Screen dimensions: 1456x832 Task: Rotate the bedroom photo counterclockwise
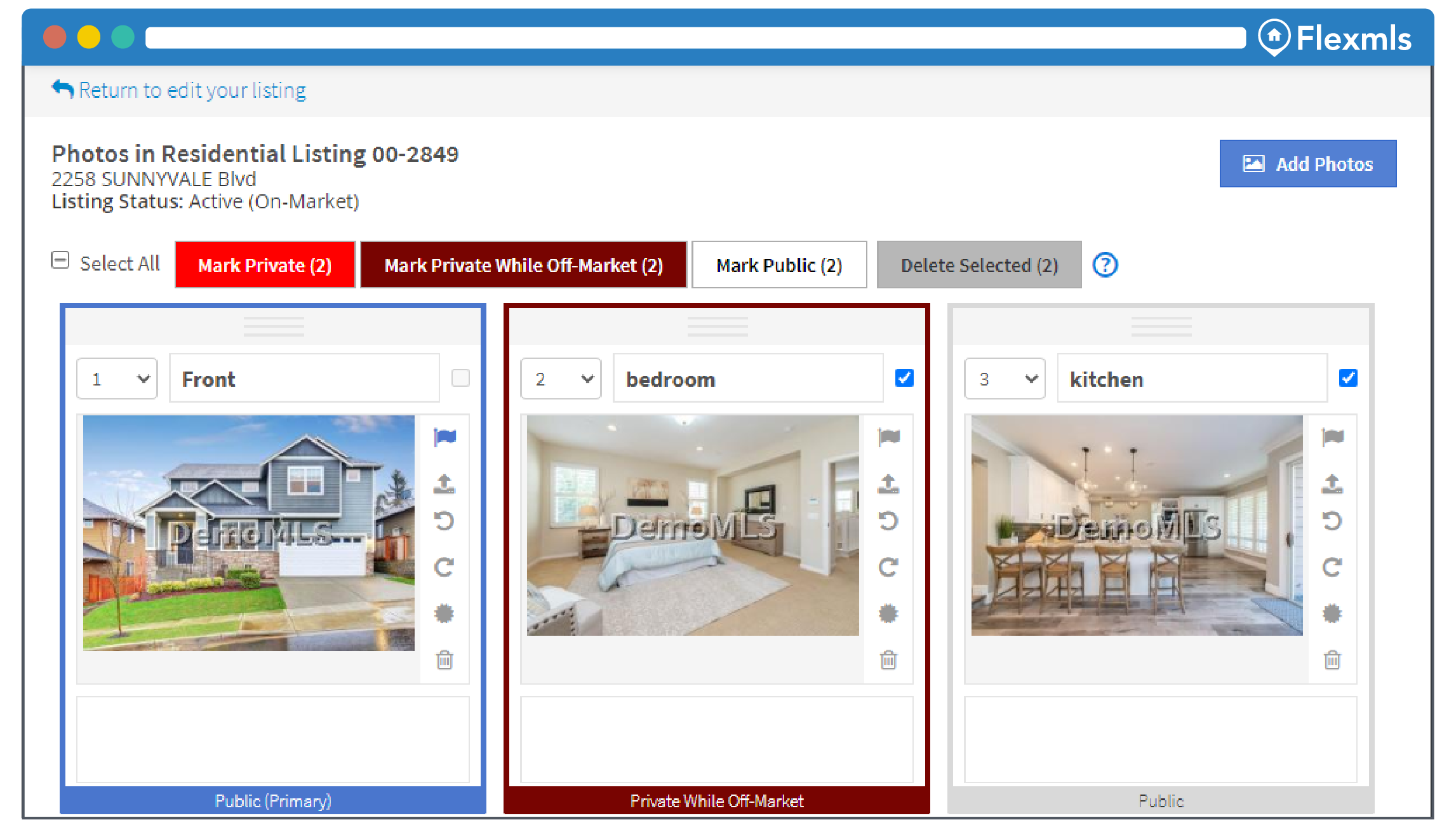[x=888, y=521]
